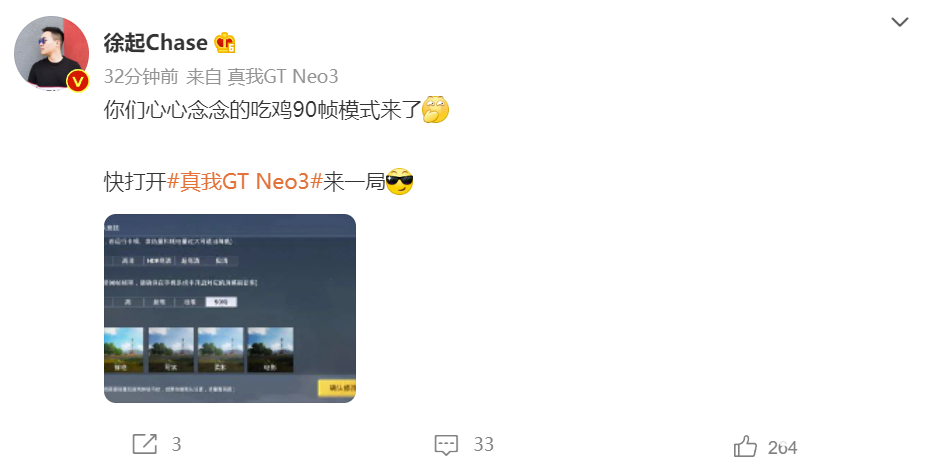Screen dimensions: 927x464
Task: Click the repost share icon
Action: pos(145,444)
